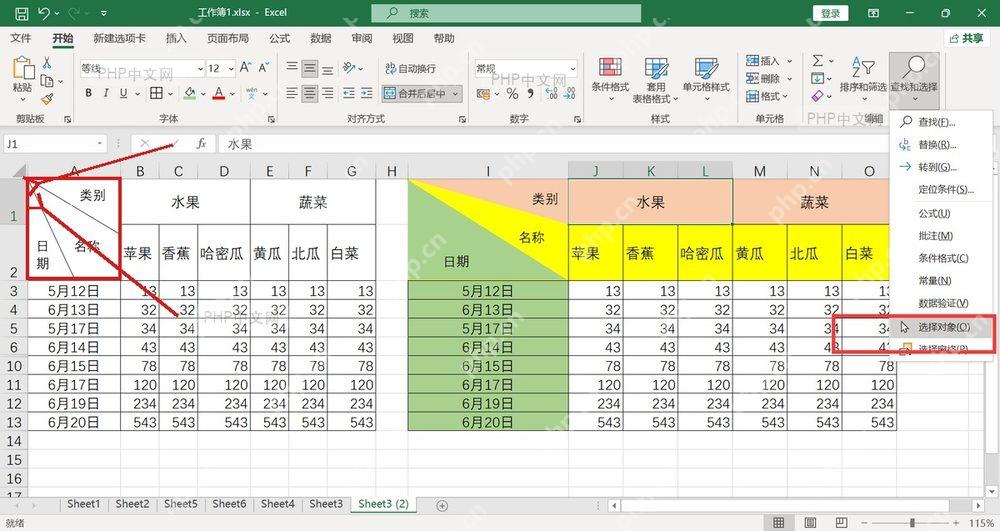Click the Save icon in title bar
The height and width of the screenshot is (531, 1000).
tap(21, 13)
